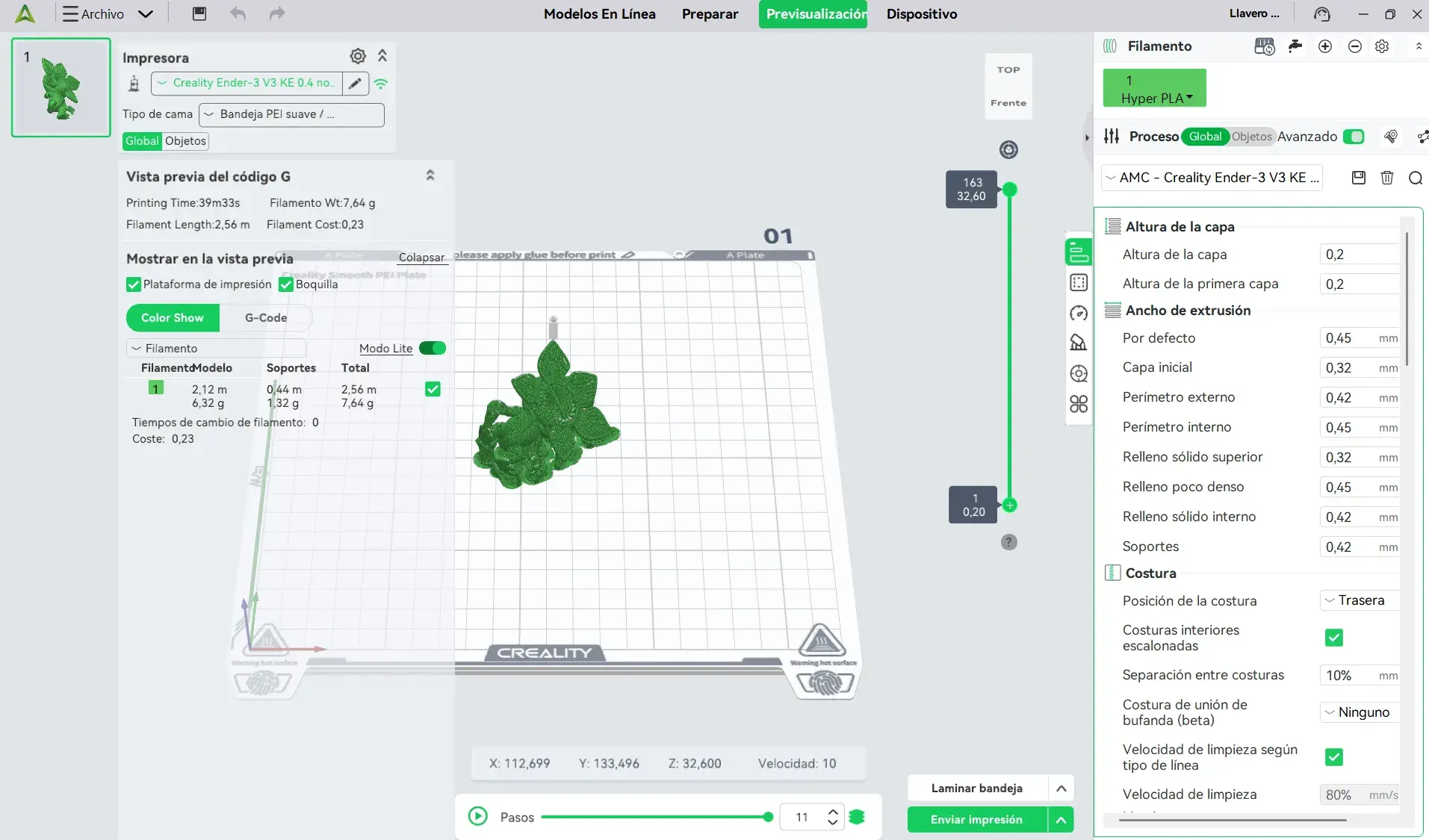Viewport: 1429px width, 840px height.
Task: Toggle the Avanzado switch
Action: click(x=1354, y=137)
